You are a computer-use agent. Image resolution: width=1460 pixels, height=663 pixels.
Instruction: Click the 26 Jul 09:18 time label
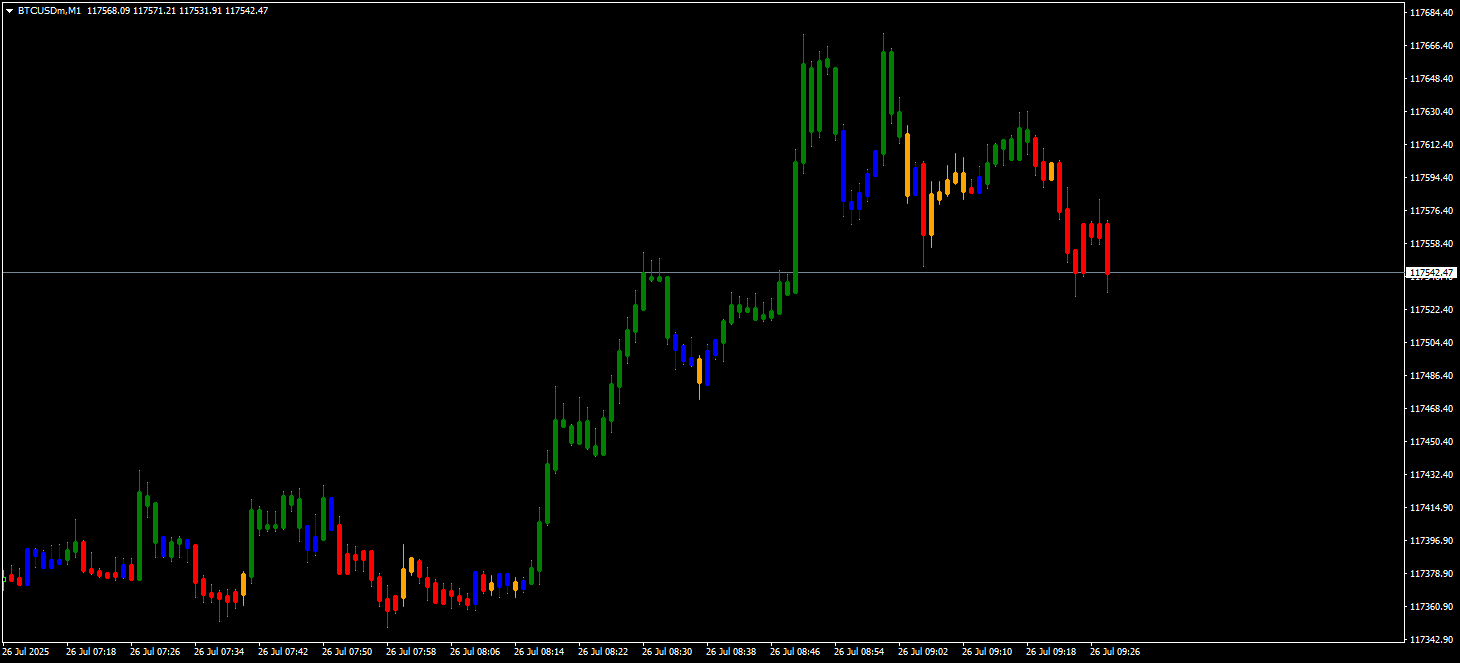1051,652
